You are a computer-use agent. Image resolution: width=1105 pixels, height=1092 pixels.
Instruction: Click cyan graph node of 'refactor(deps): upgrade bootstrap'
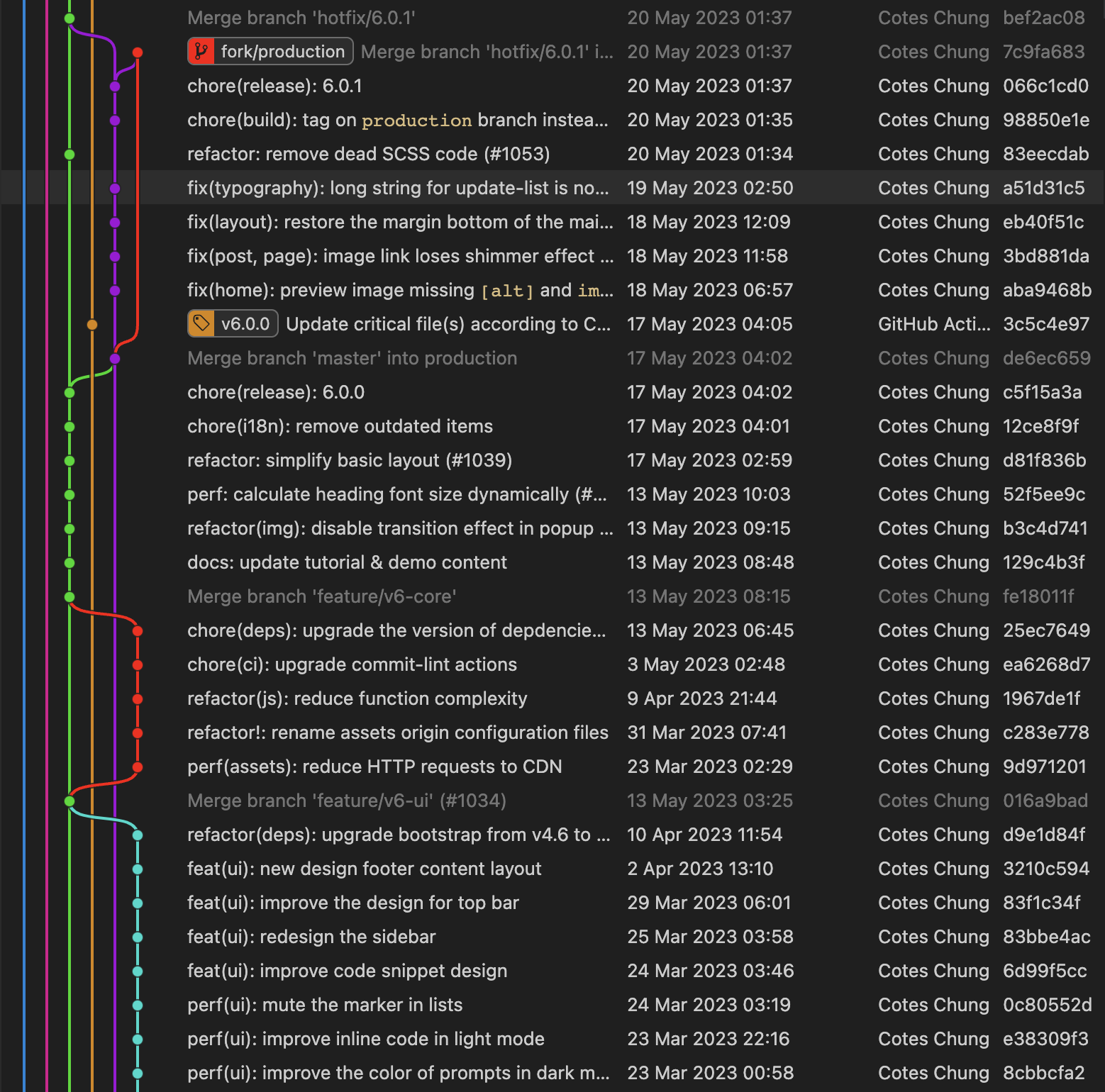click(138, 835)
